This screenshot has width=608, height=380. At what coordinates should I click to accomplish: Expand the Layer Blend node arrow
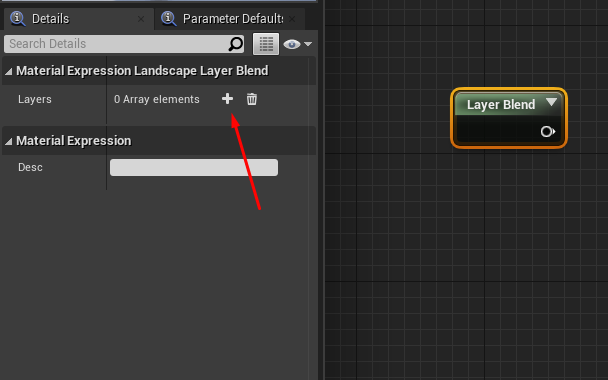(551, 102)
